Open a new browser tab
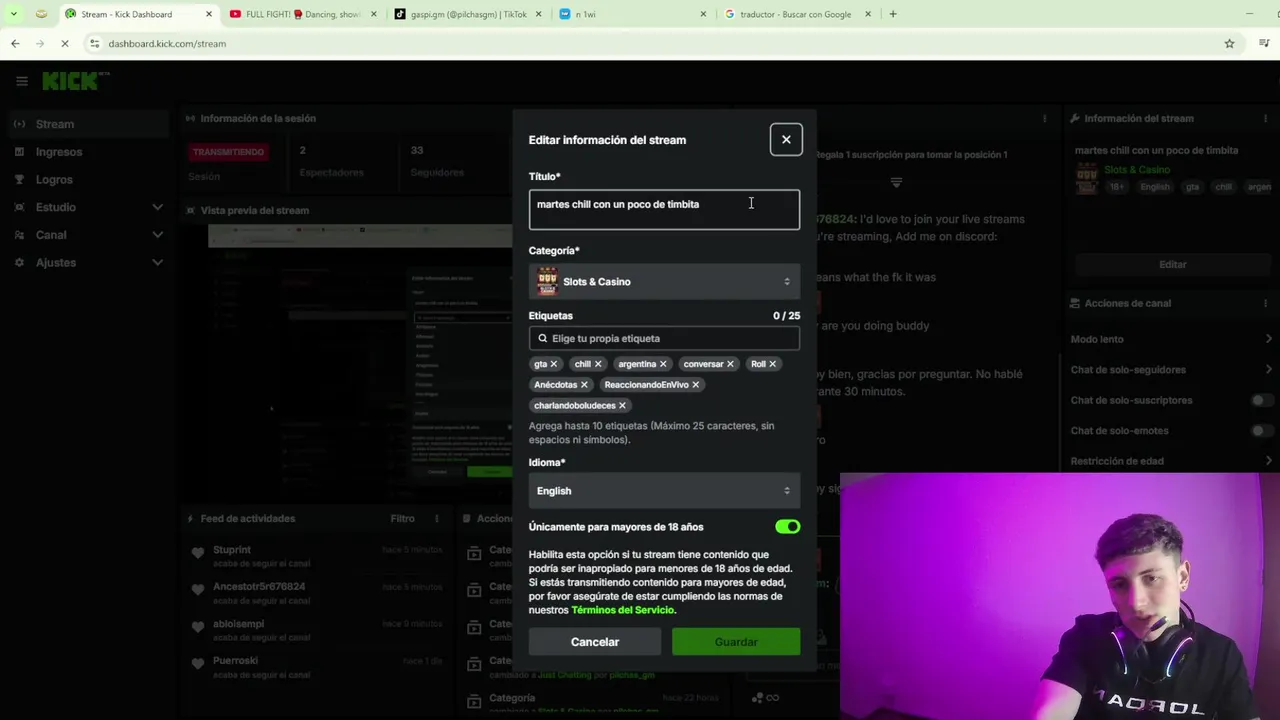 [893, 14]
